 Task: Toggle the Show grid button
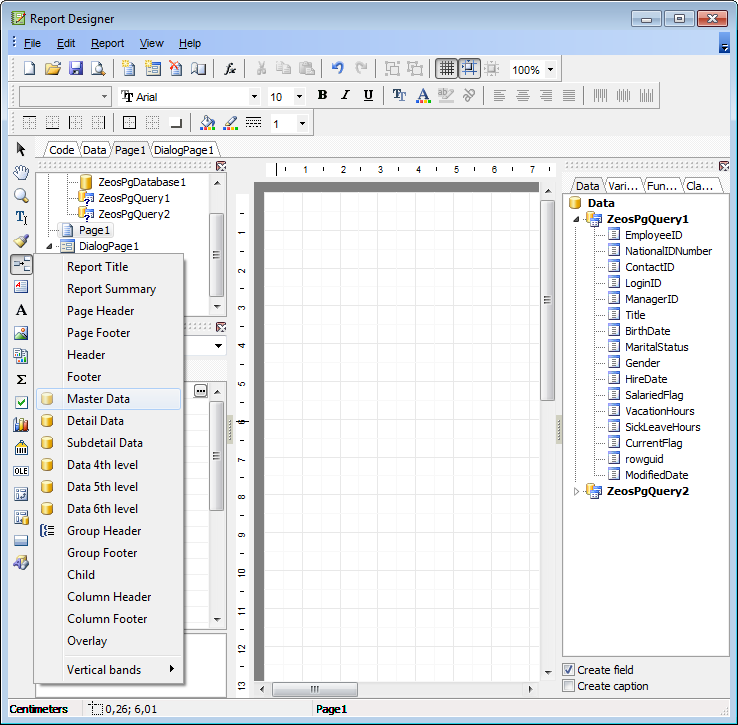[446, 69]
